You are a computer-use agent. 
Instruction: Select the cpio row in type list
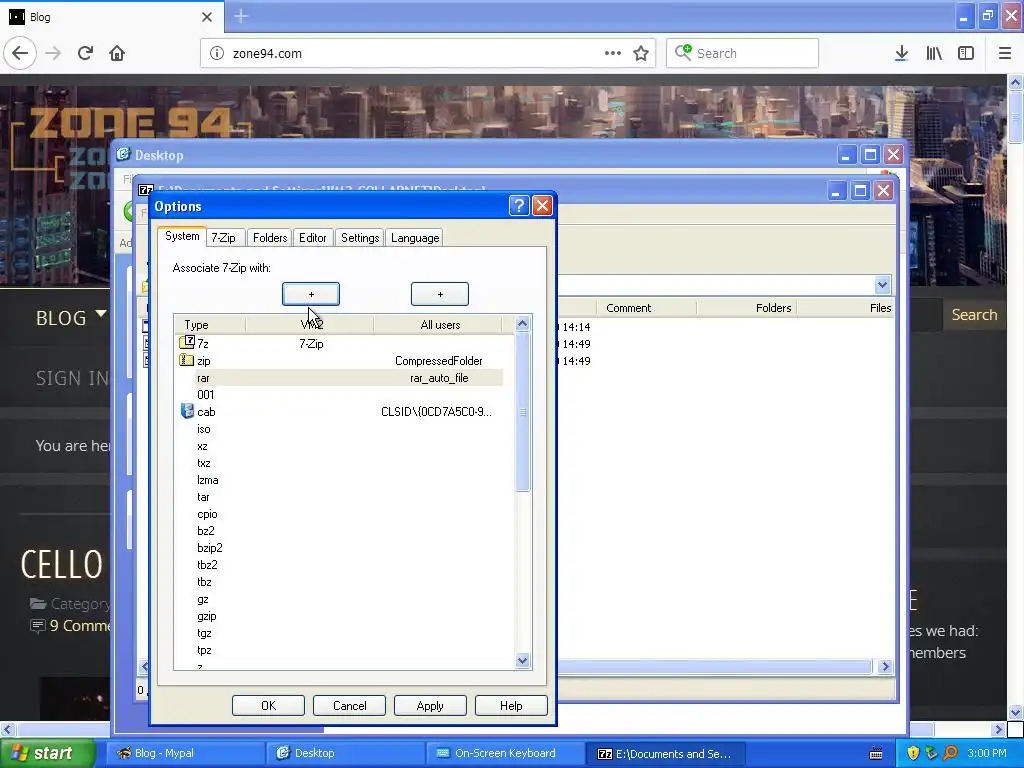click(x=340, y=514)
